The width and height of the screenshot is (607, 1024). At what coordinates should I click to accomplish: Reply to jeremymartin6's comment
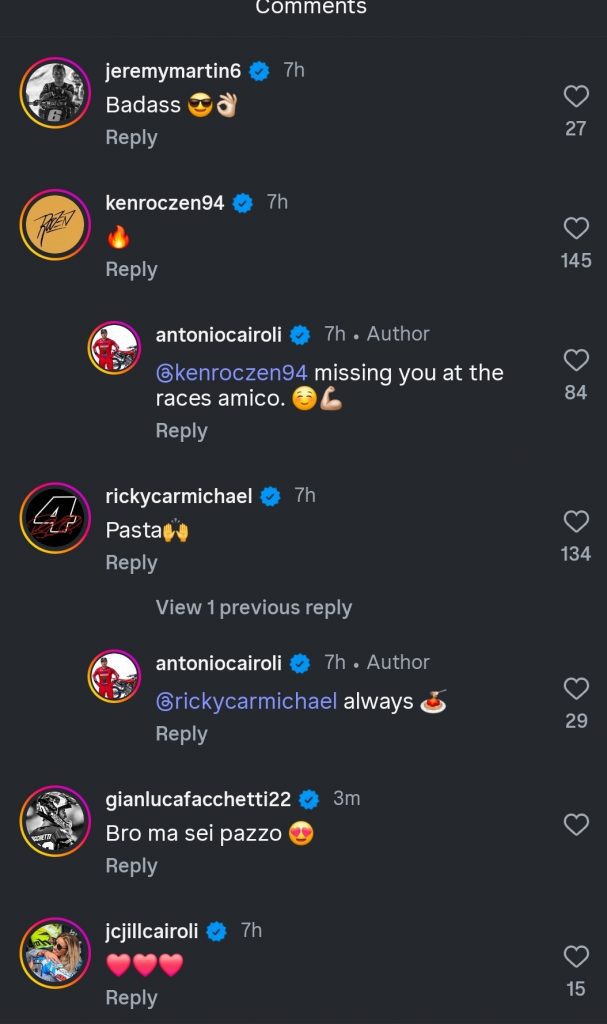tap(131, 138)
